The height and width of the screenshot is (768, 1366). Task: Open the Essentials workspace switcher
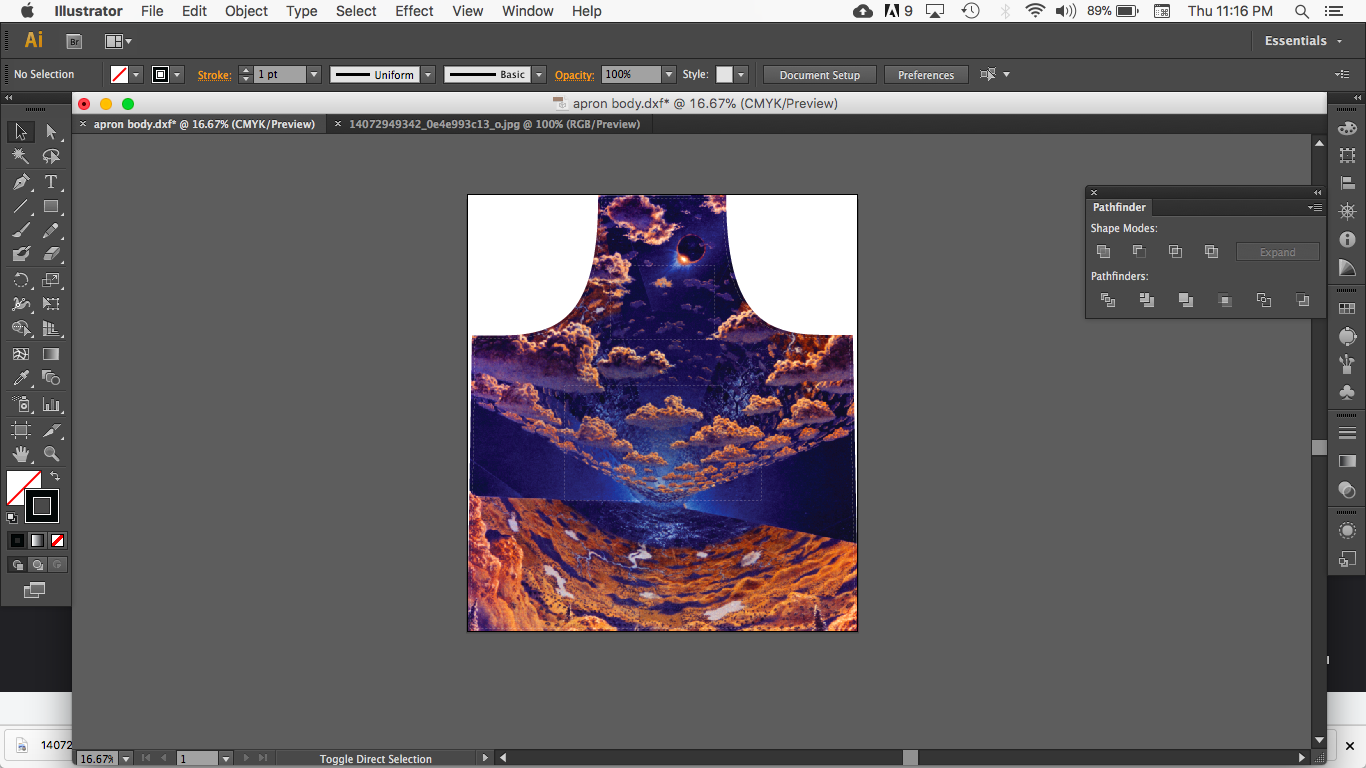(1302, 41)
